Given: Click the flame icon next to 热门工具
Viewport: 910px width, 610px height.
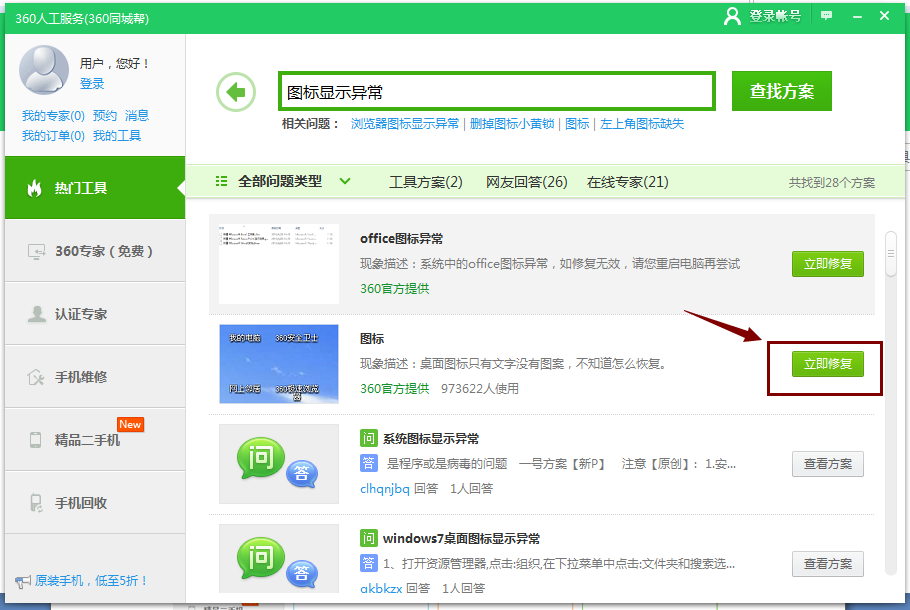Looking at the screenshot, I should 35,188.
